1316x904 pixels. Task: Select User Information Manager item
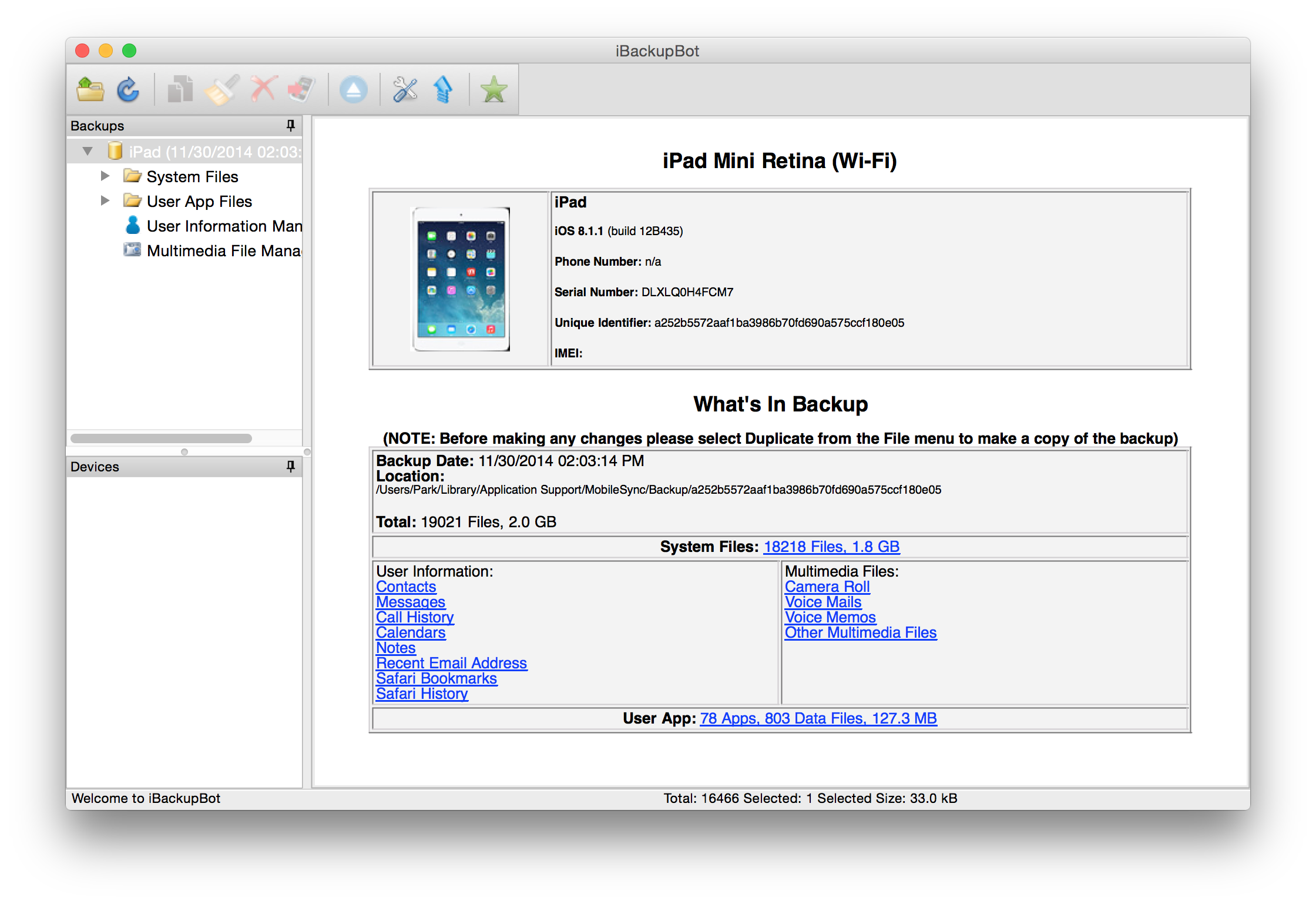[224, 226]
